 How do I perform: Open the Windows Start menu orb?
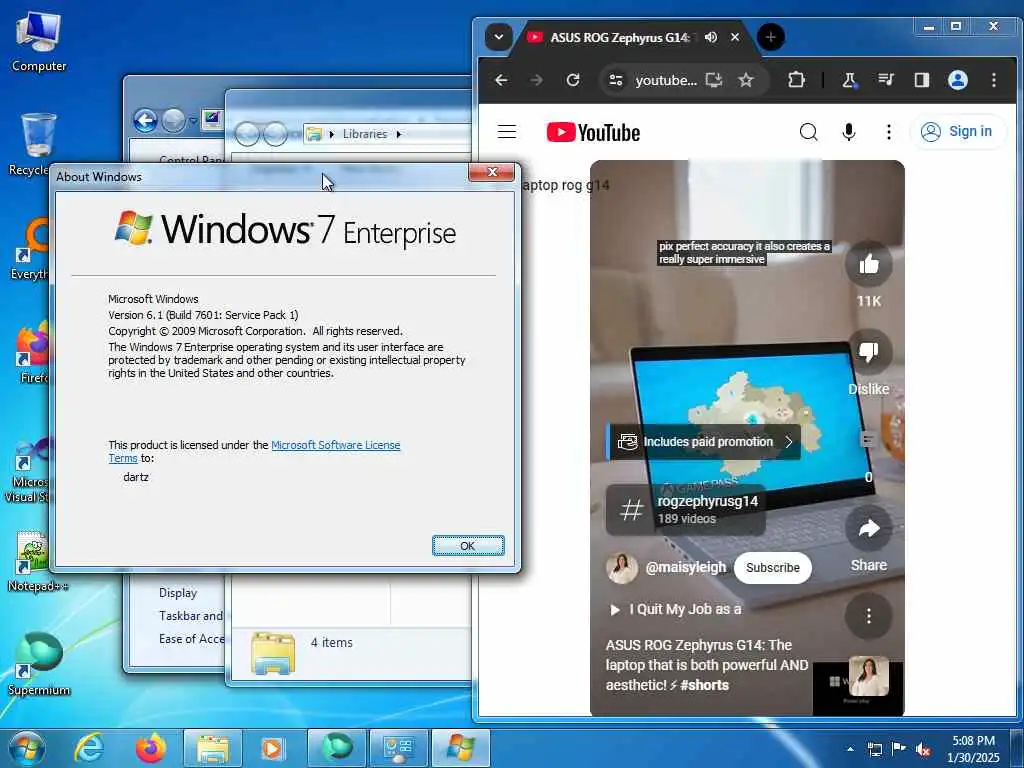tap(26, 748)
